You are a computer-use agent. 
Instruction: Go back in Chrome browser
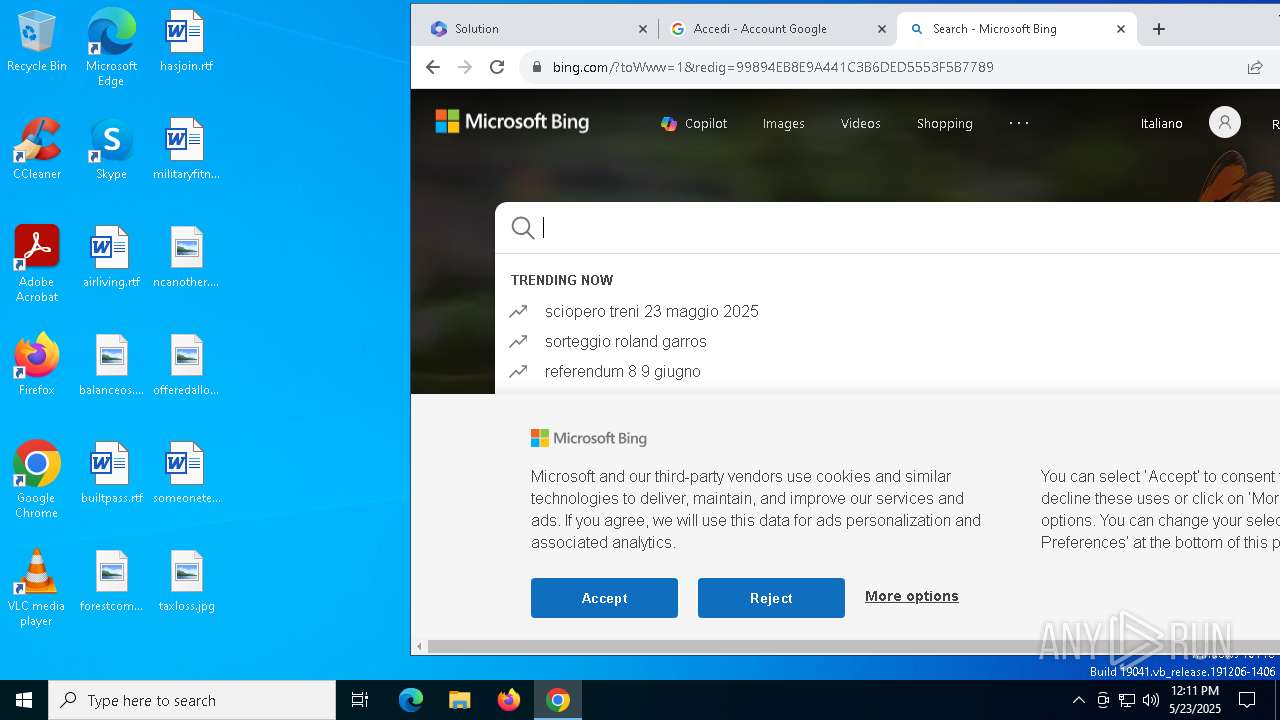tap(432, 67)
